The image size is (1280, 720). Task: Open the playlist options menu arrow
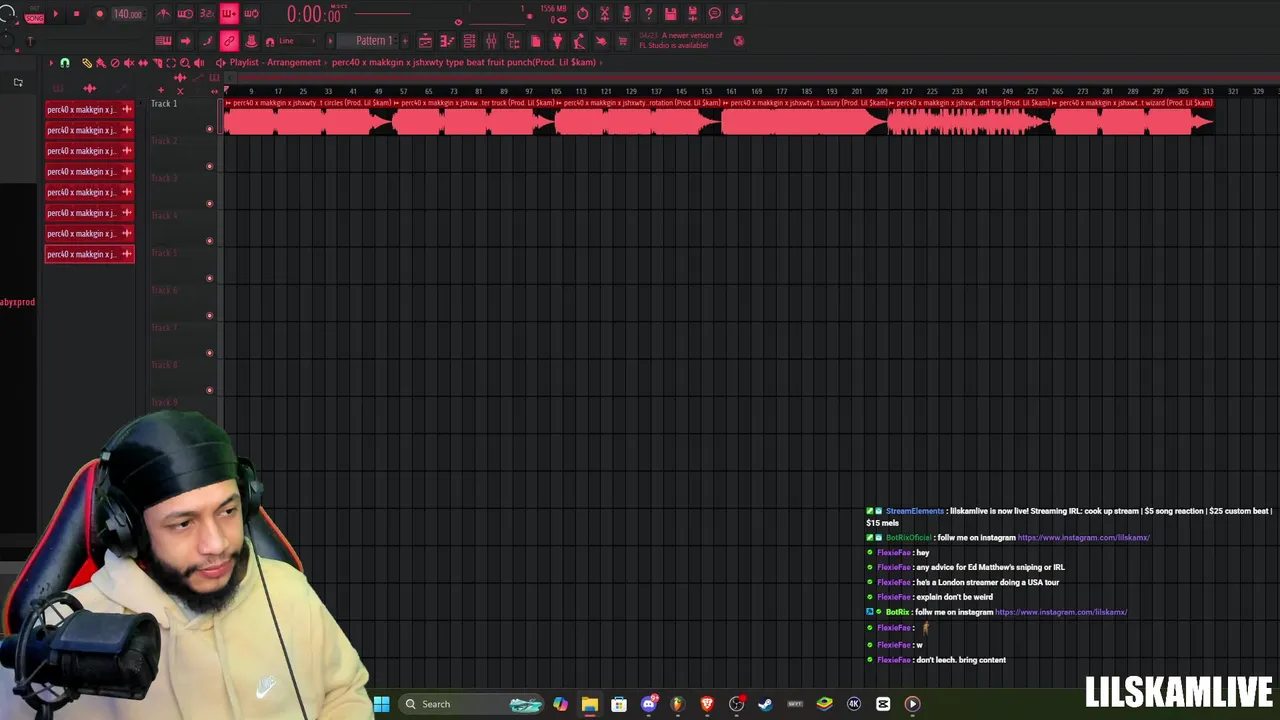pos(51,63)
